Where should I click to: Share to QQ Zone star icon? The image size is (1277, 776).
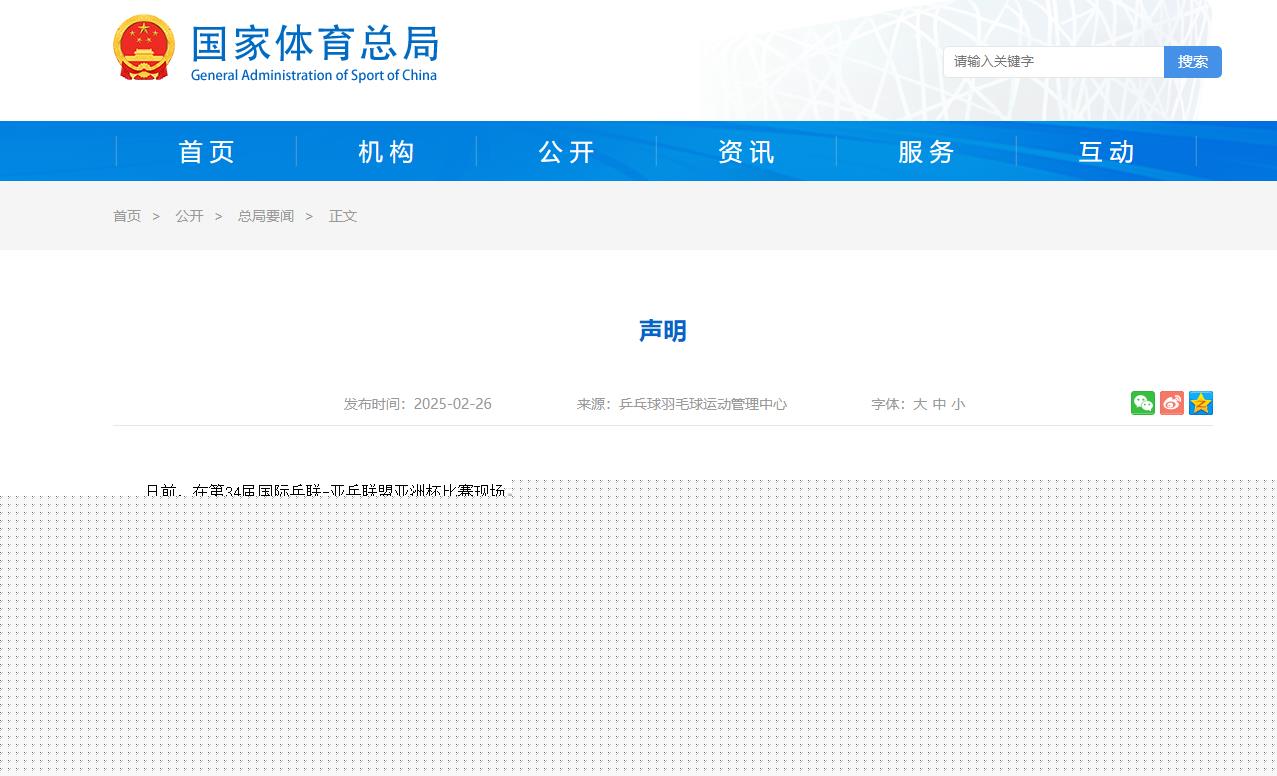coord(1200,403)
